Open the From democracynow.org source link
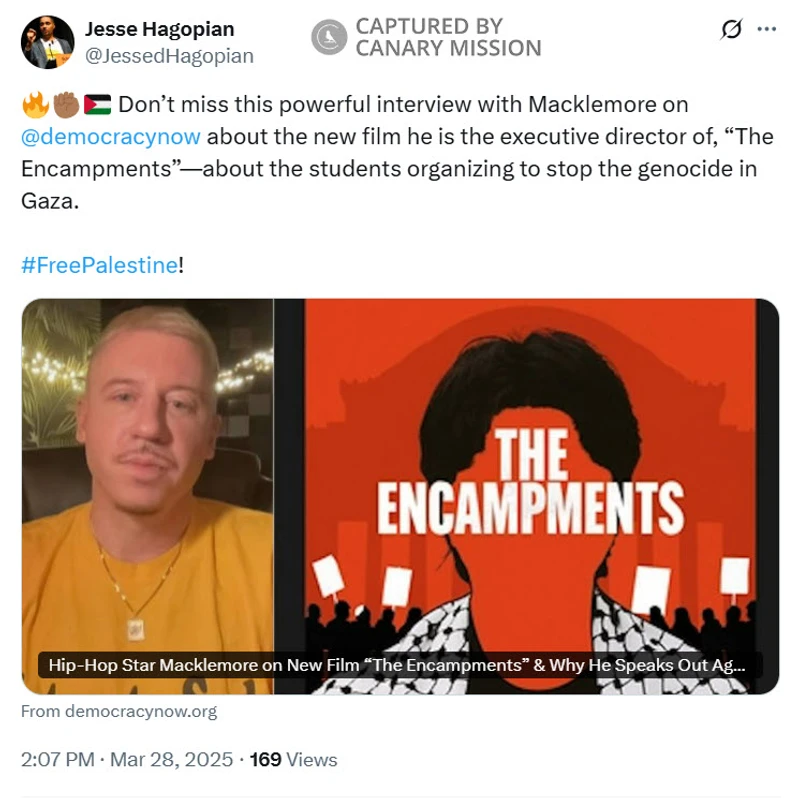The width and height of the screenshot is (800, 798). click(119, 711)
